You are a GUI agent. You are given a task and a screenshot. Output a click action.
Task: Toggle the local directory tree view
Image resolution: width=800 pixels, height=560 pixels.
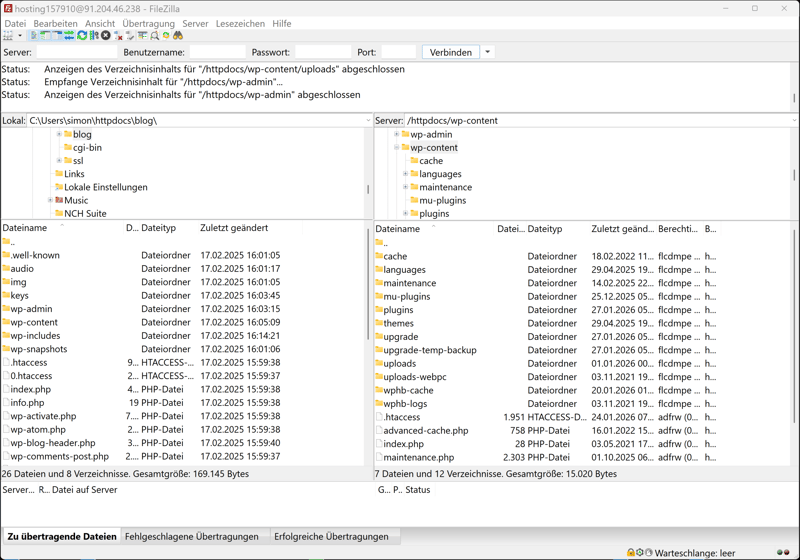46,35
